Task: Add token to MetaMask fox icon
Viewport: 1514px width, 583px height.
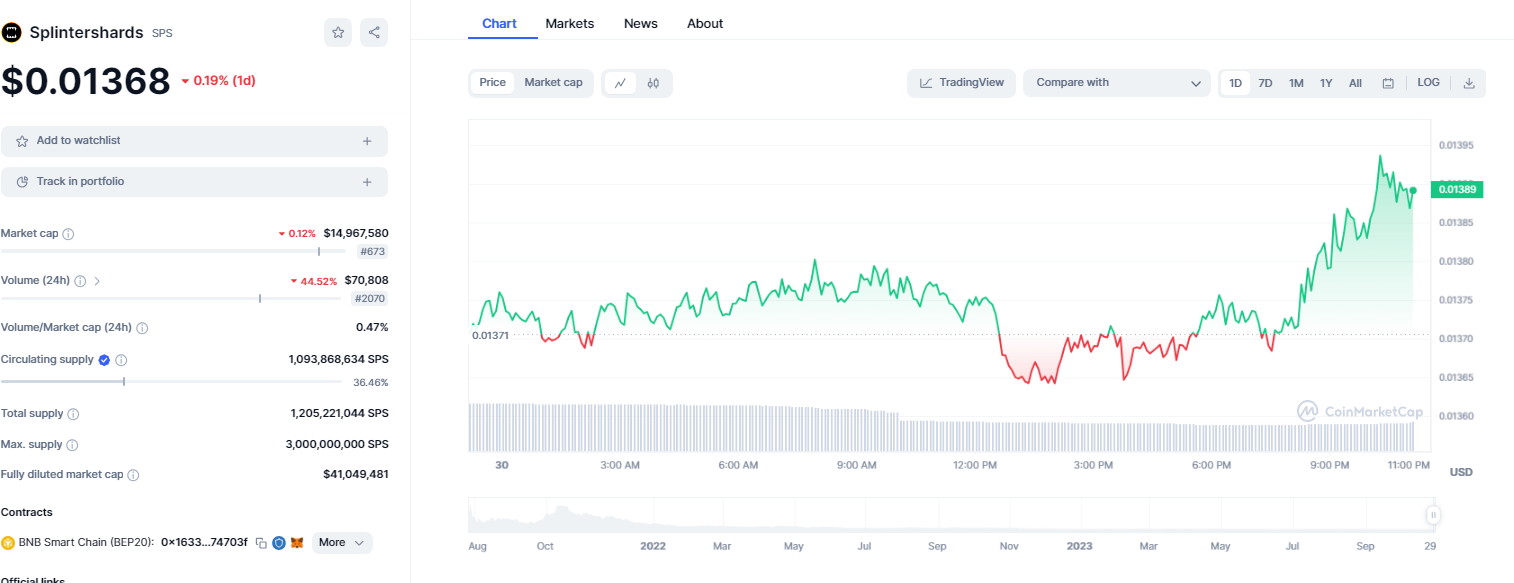Action: [x=297, y=543]
